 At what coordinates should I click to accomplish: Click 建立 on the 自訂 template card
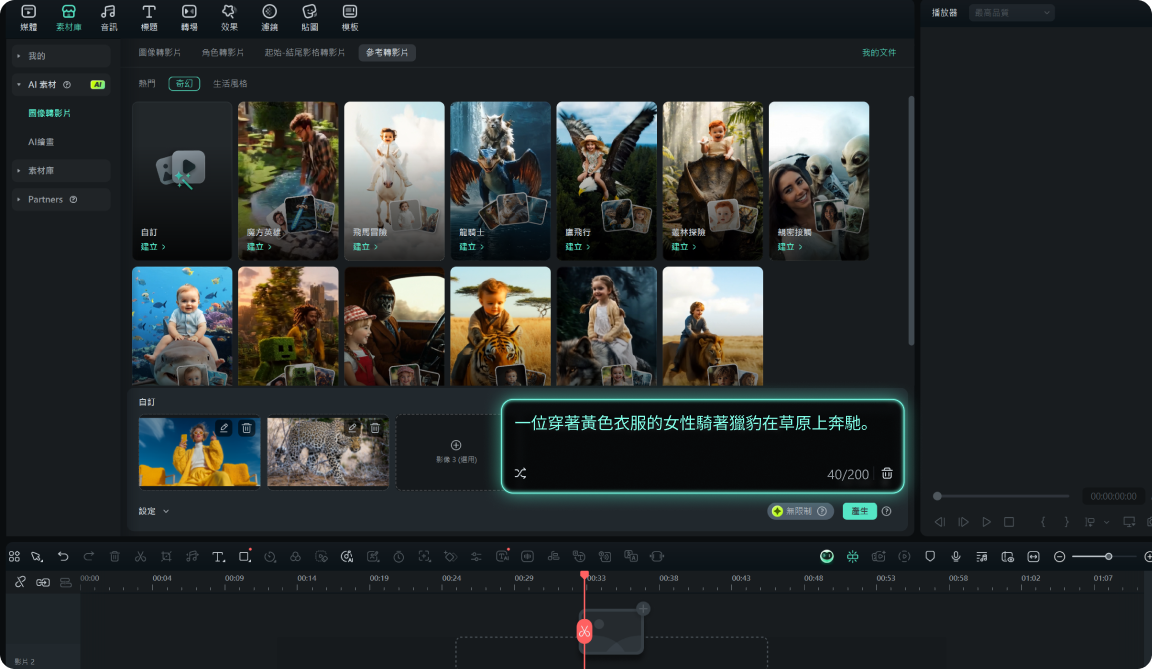(x=153, y=247)
